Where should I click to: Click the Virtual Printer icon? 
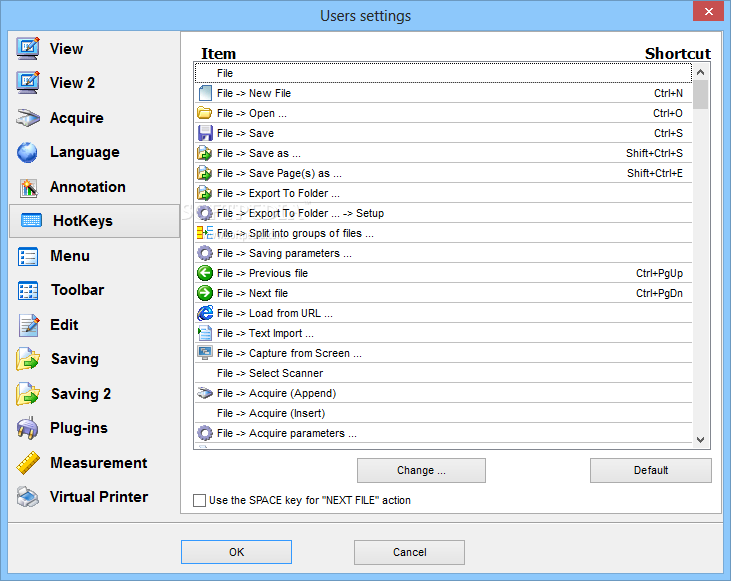click(28, 497)
